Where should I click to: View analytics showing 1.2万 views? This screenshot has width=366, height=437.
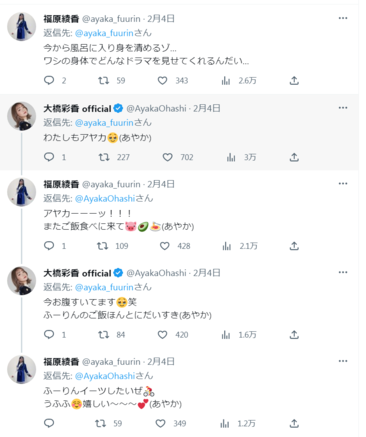click(x=225, y=423)
